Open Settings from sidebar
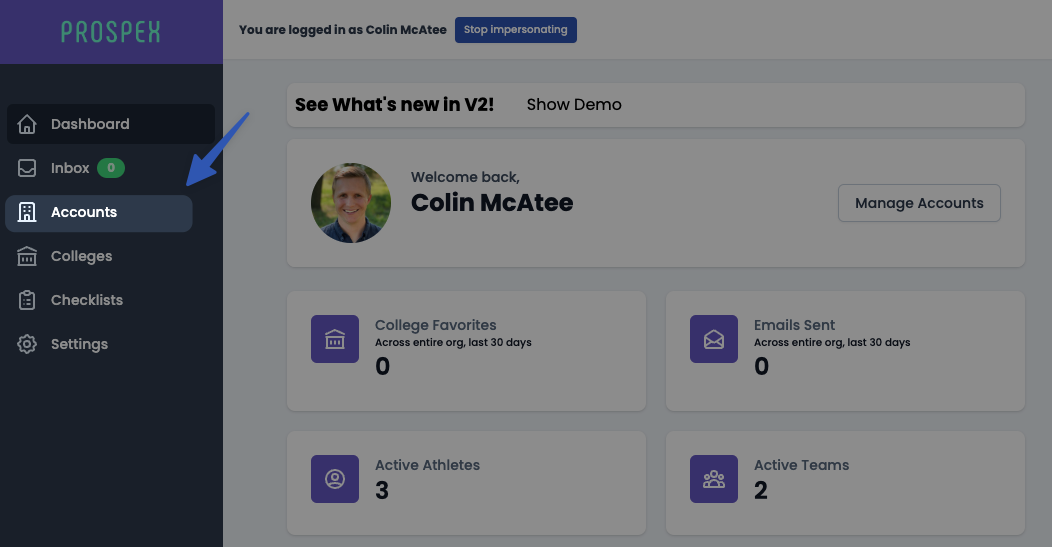The image size is (1052, 547). click(111, 344)
